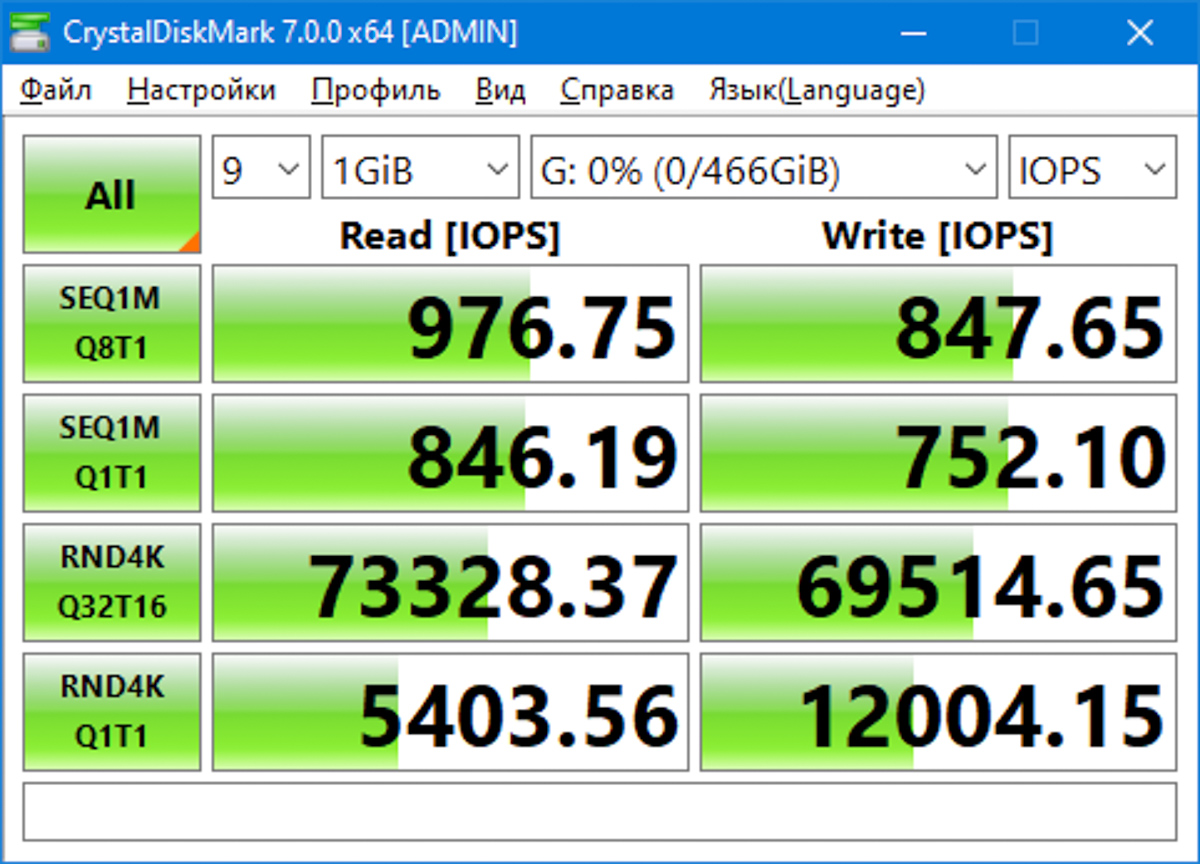Run the SEQ1M Q8T1 test
The height and width of the screenshot is (864, 1200).
tap(112, 323)
